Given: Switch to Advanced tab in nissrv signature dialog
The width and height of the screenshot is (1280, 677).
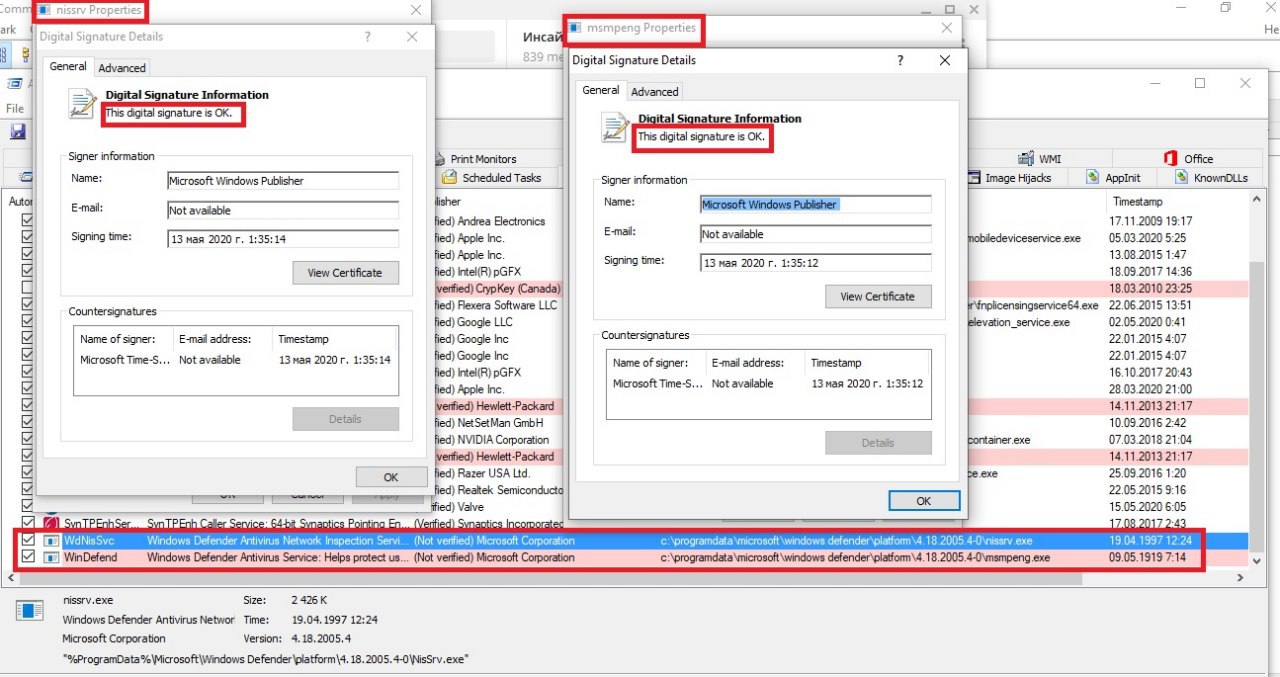Looking at the screenshot, I should (122, 68).
